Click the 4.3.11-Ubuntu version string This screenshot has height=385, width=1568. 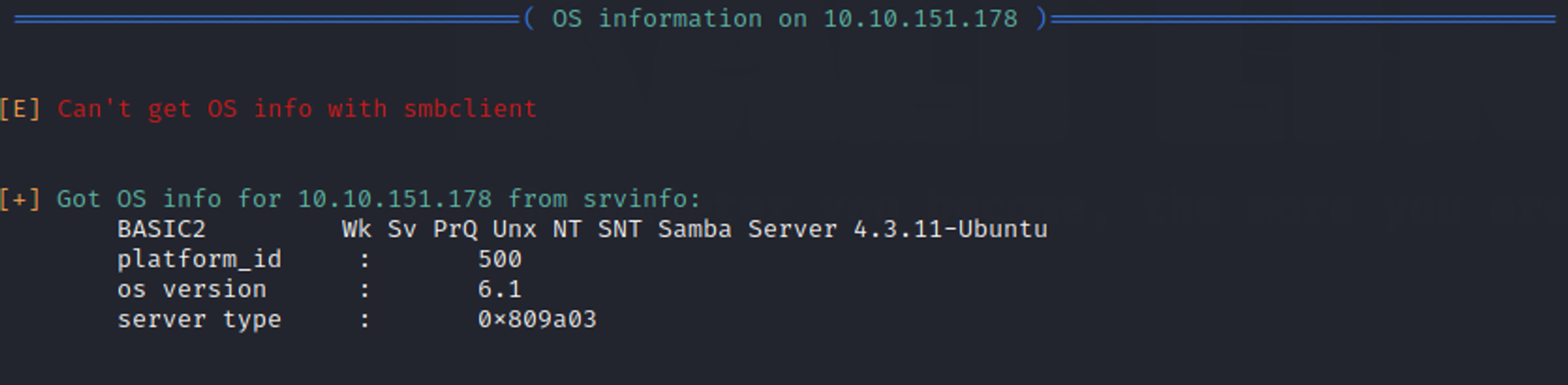[x=949, y=229]
